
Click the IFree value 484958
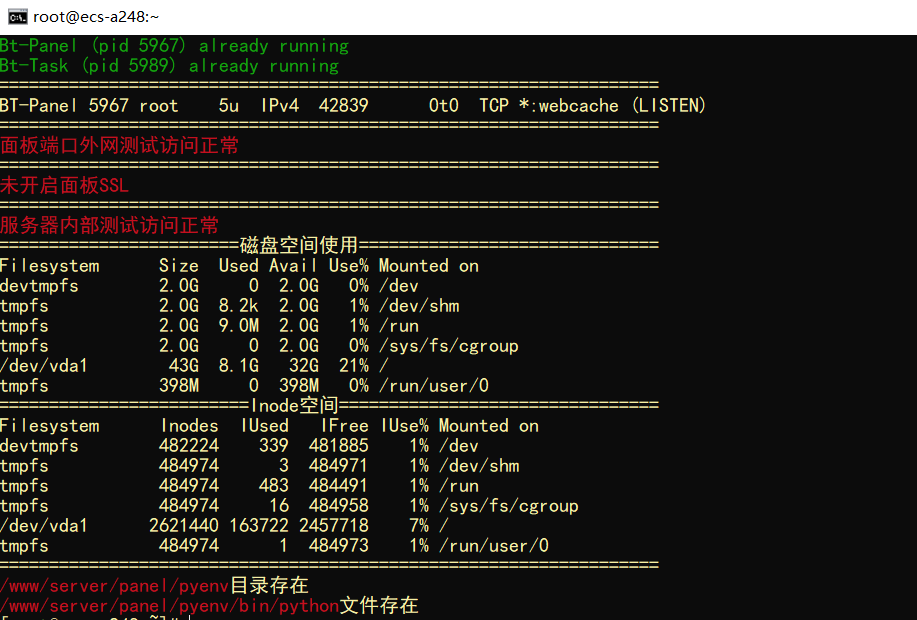[x=339, y=505]
